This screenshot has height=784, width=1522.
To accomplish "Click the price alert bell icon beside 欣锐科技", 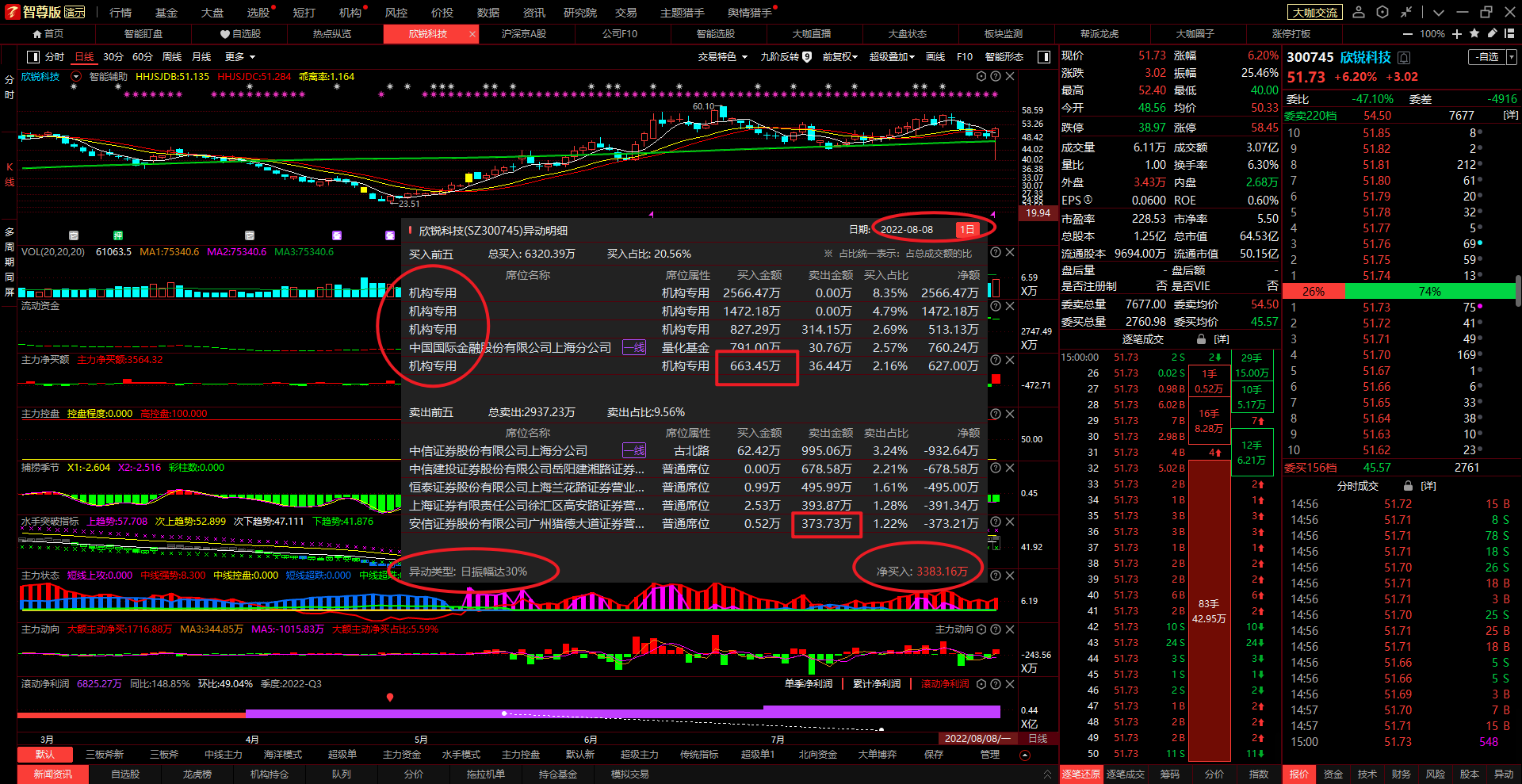I will coord(1404,57).
